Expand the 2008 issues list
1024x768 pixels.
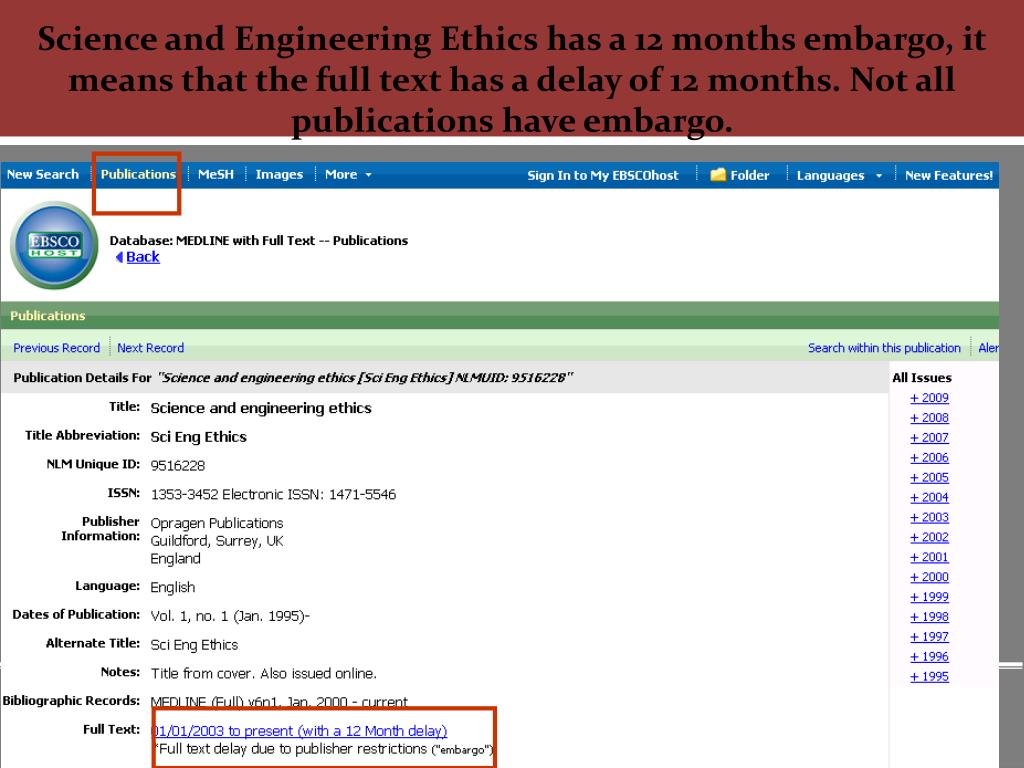click(929, 418)
